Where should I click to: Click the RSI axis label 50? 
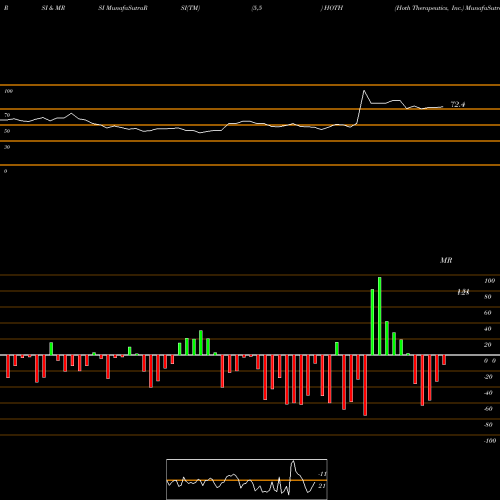pyautogui.click(x=7, y=131)
